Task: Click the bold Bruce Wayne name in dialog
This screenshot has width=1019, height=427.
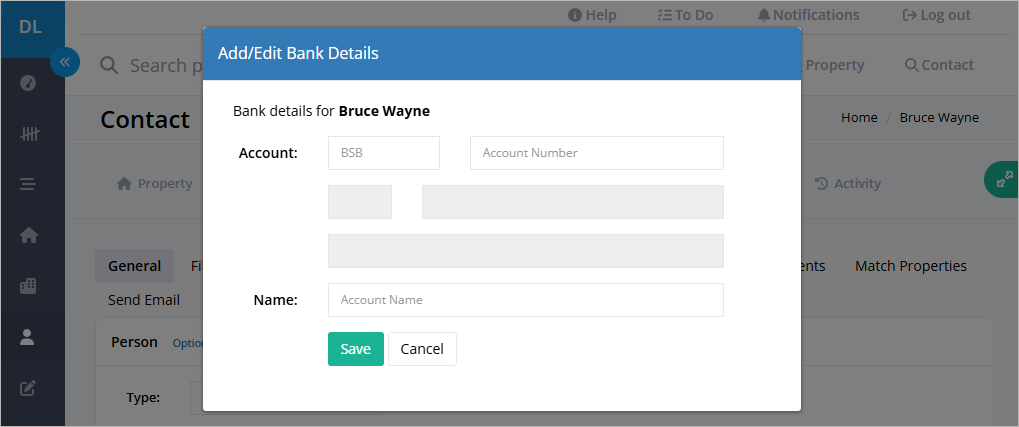Action: (x=384, y=111)
